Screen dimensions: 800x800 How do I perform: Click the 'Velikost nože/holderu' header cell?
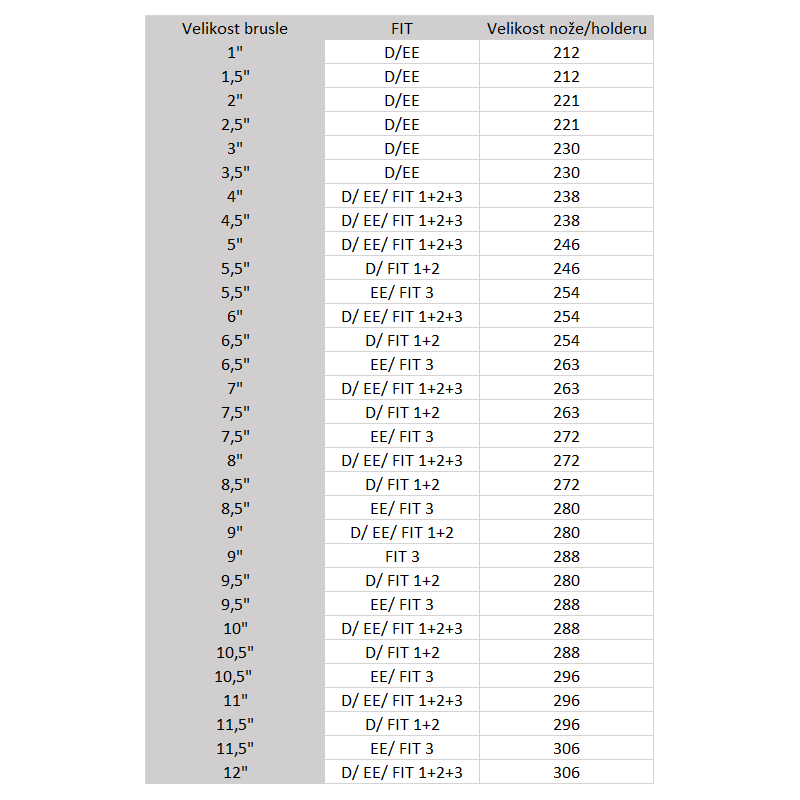click(566, 28)
